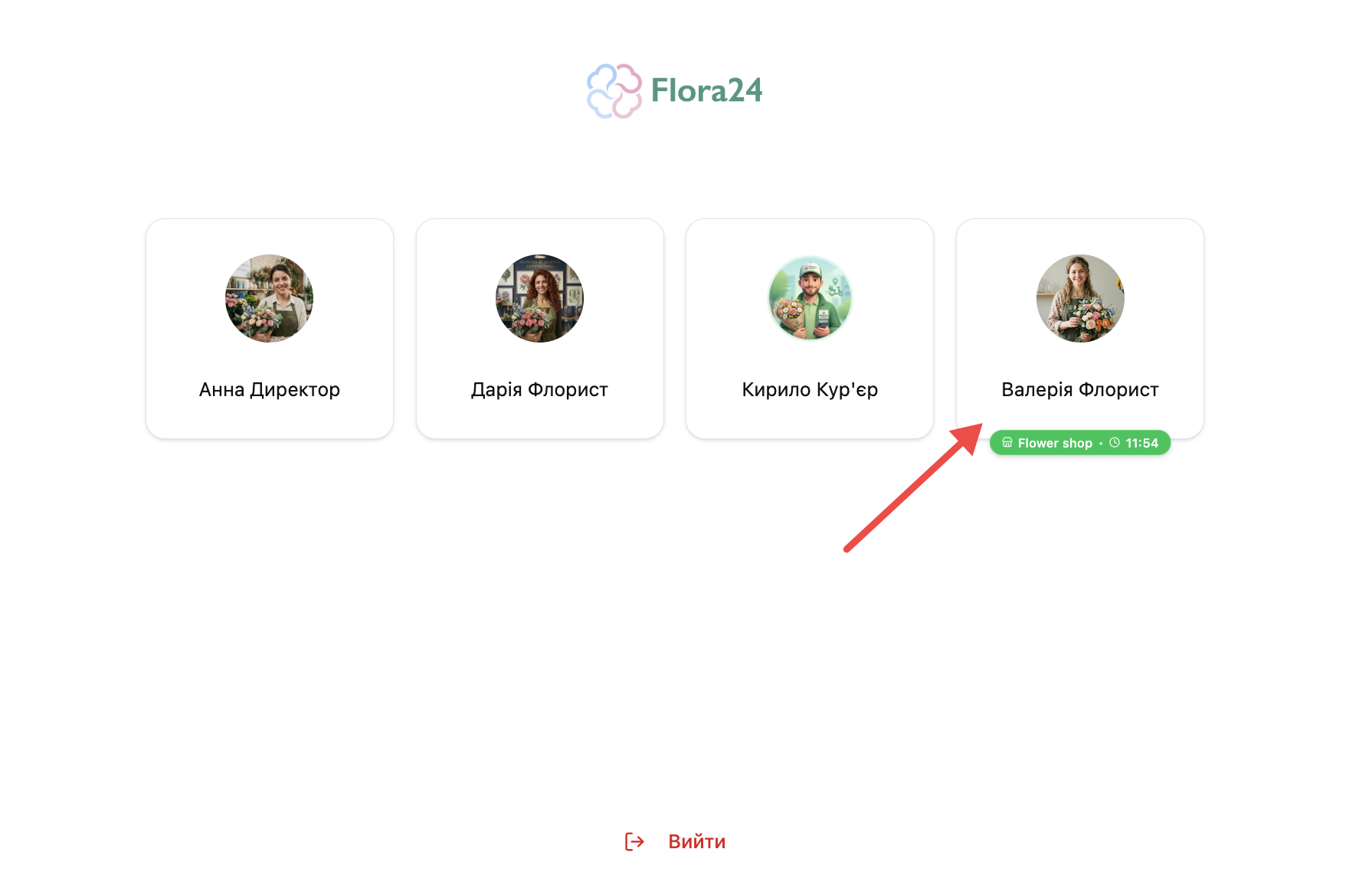Pick Кирило Кур'єр courier avatar
Screen dimensions: 1372x872
(810, 298)
